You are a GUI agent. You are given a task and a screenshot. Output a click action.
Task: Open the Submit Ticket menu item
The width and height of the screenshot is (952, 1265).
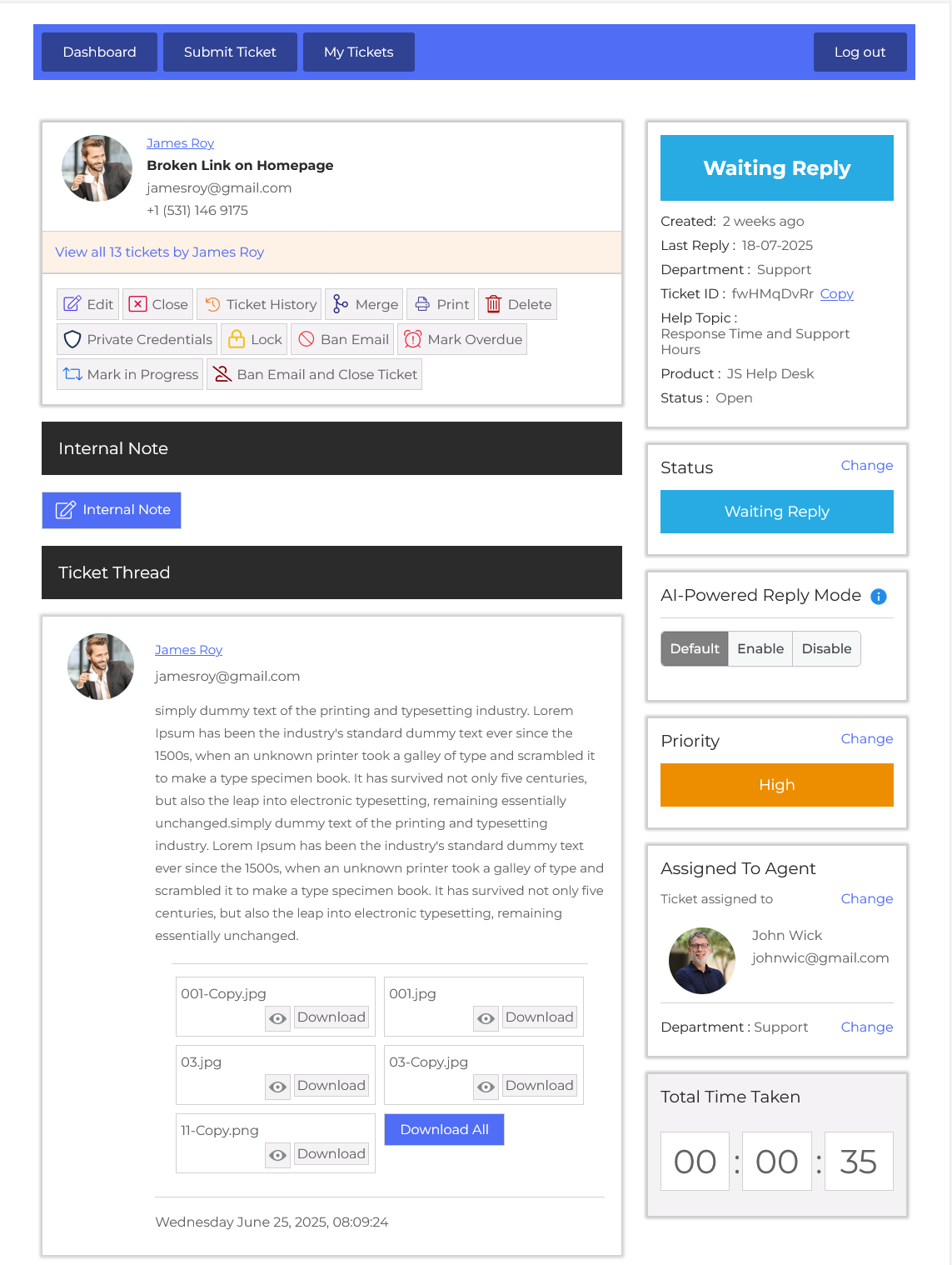coord(230,52)
